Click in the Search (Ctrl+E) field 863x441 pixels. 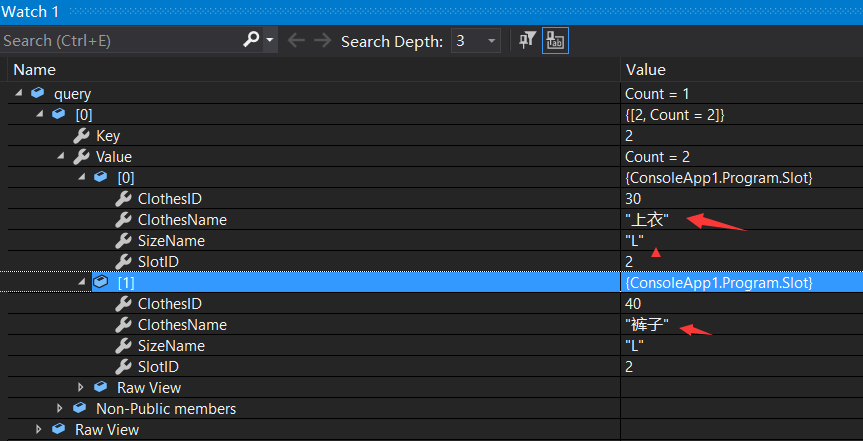(120, 41)
